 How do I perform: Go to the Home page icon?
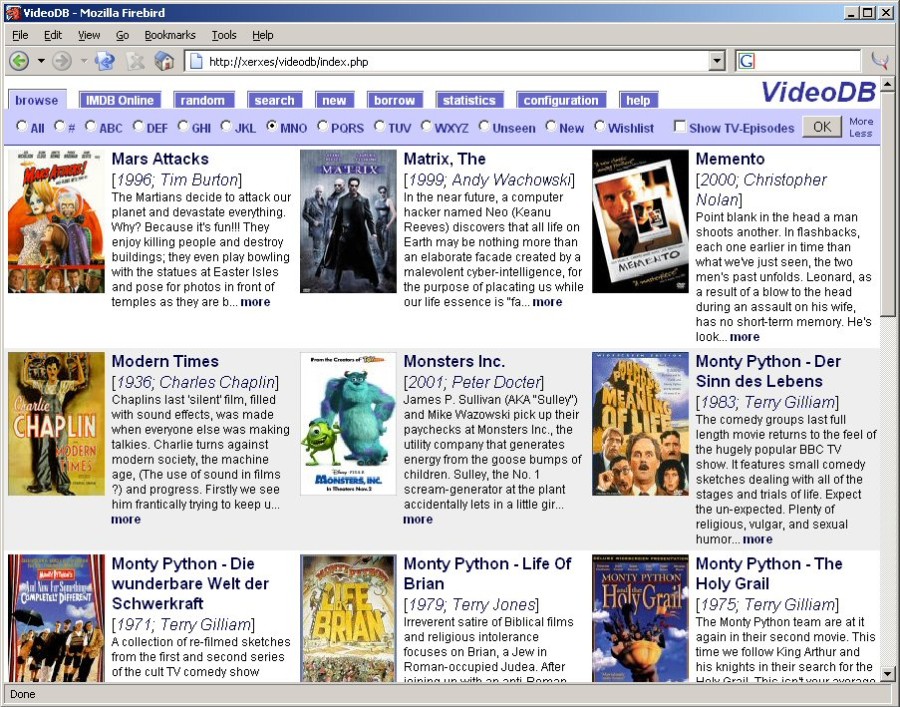coord(164,61)
